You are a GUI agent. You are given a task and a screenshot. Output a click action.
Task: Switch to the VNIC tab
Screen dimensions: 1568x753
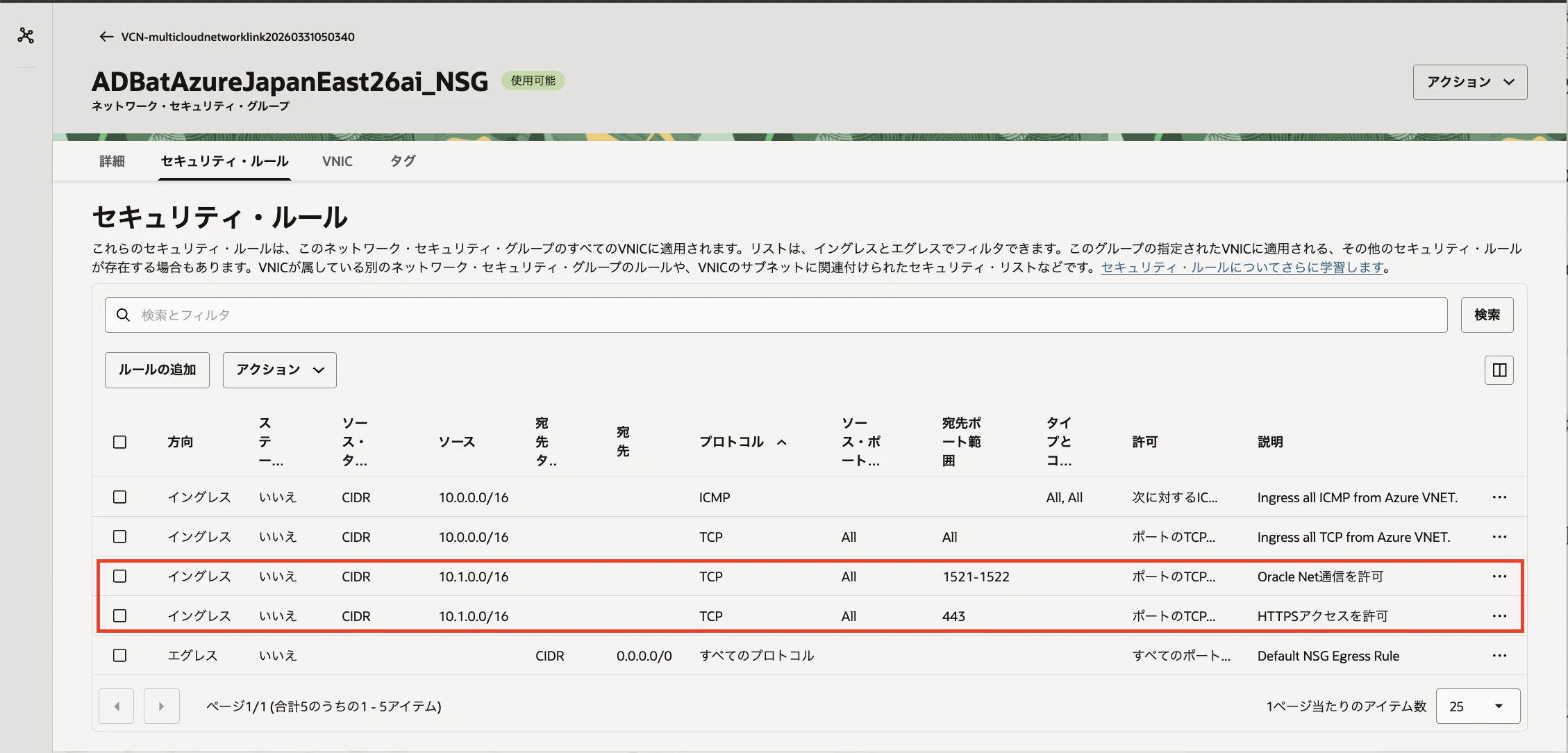pyautogui.click(x=337, y=161)
